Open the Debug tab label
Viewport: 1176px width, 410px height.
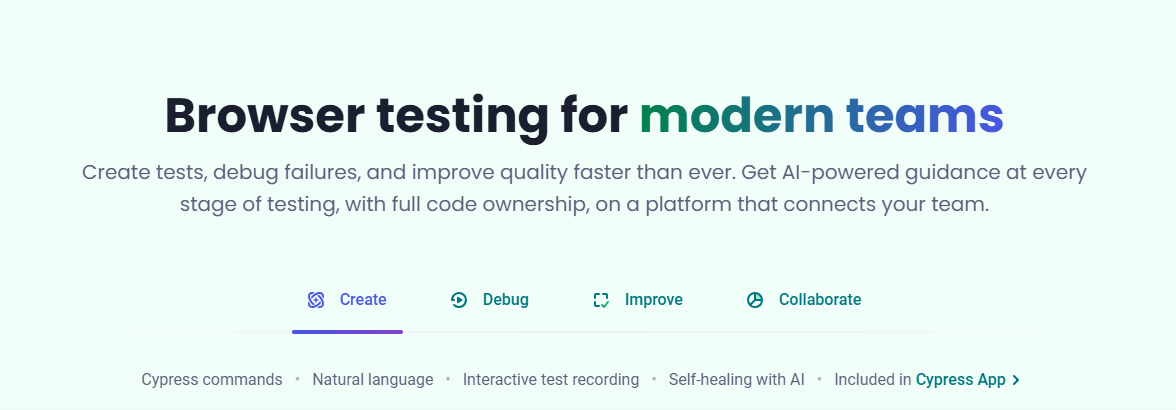coord(505,300)
